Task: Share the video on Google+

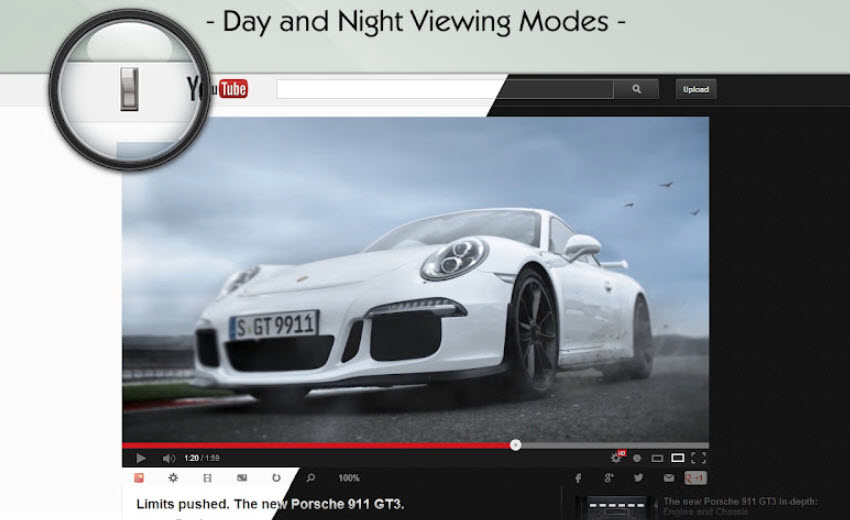Action: pos(609,478)
